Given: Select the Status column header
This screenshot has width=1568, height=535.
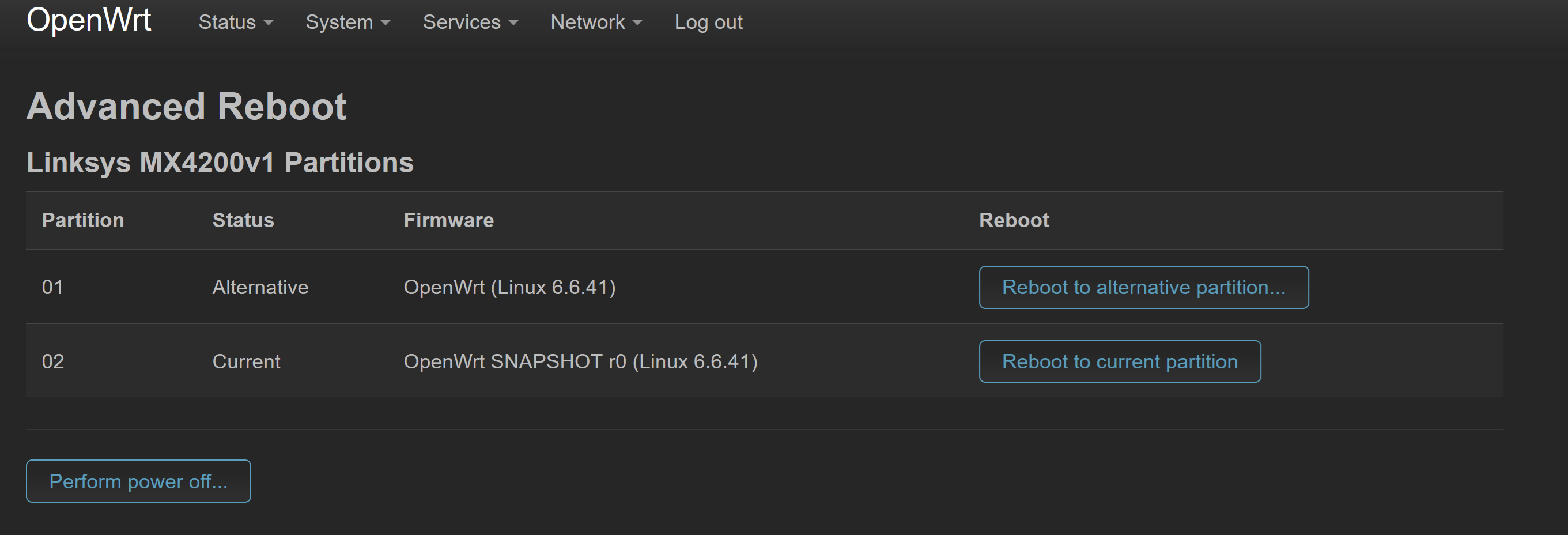Looking at the screenshot, I should [x=243, y=220].
